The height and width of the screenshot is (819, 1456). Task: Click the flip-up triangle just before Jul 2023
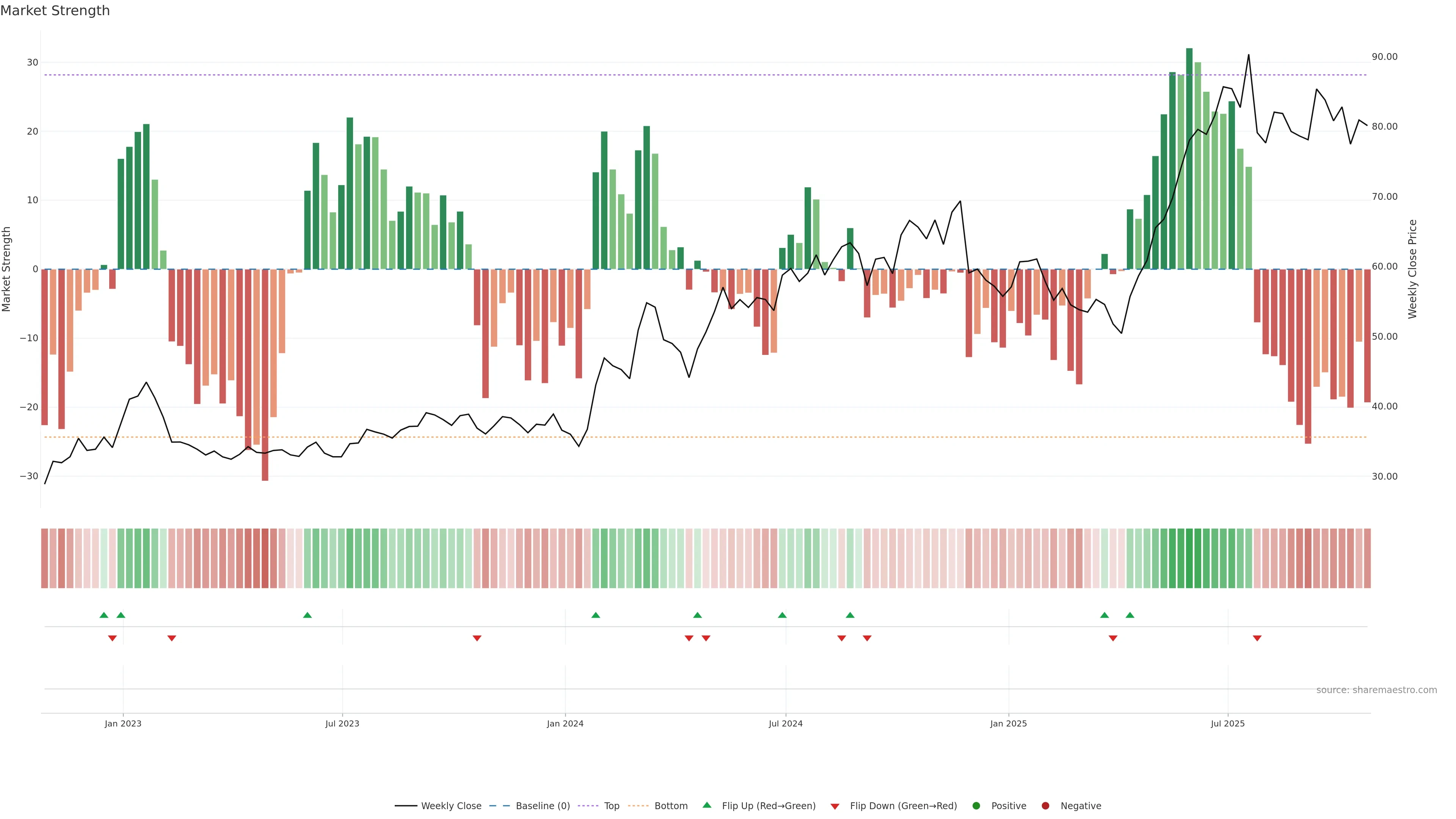point(307,615)
